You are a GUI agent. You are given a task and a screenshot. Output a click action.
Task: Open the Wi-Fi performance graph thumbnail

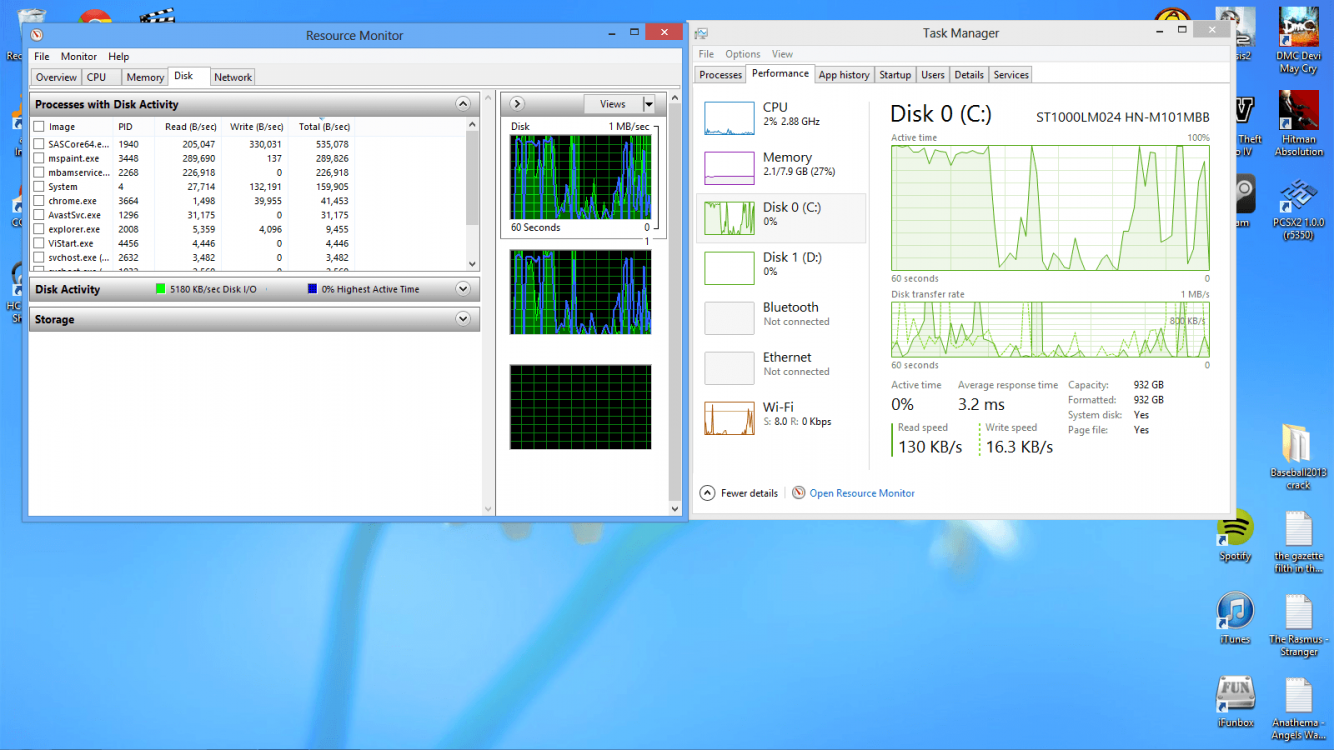729,418
